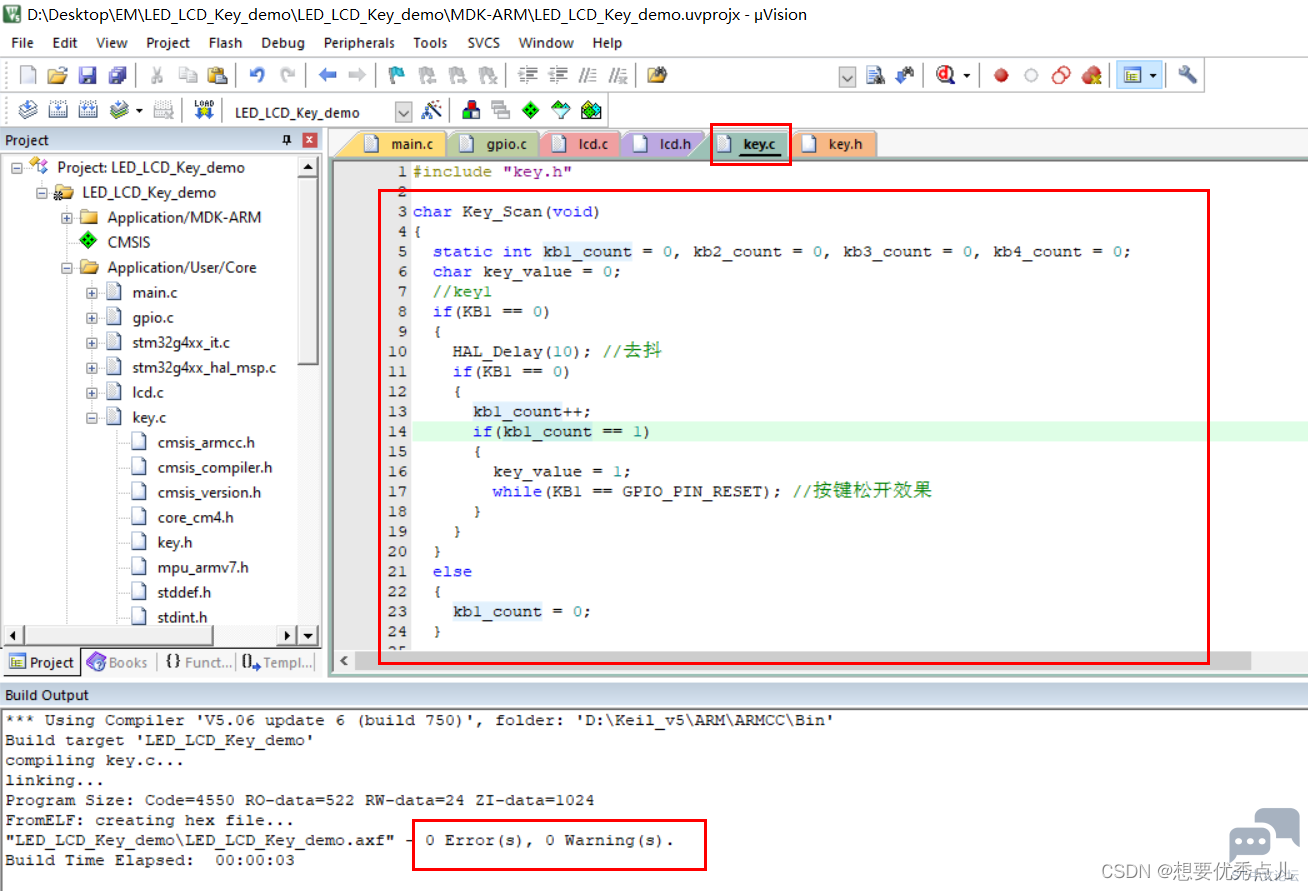Switch to the lcd.h editor tab
1308x891 pixels.
coord(664,144)
